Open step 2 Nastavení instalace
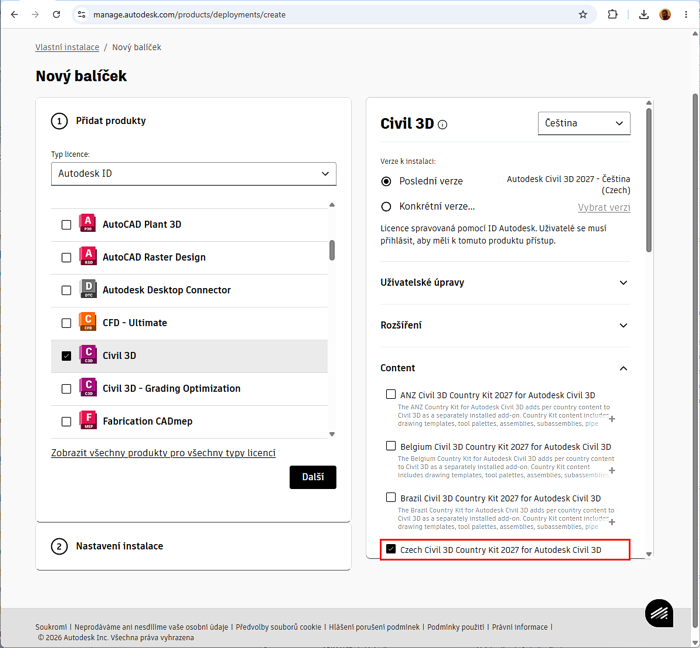This screenshot has width=700, height=648. pos(193,546)
